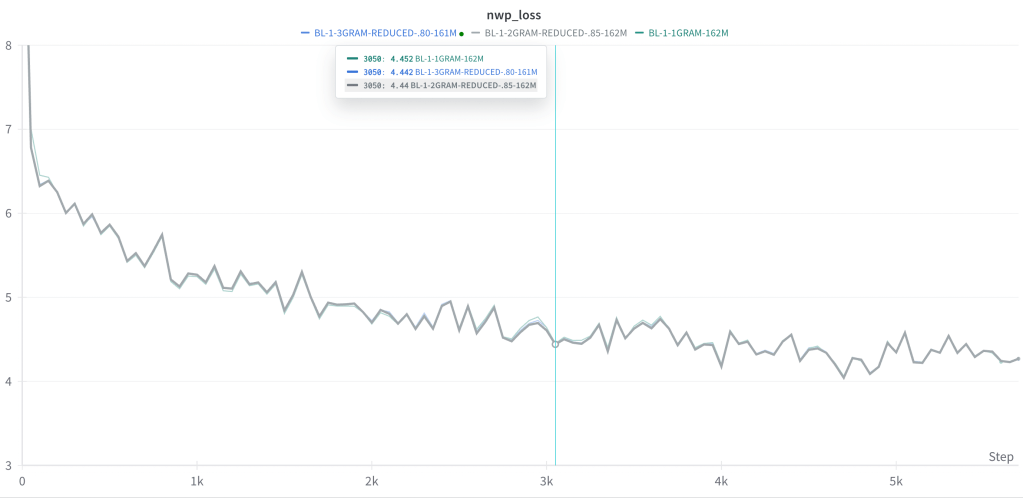Viewport: 1023px width, 498px height.
Task: Click the teal swatch in the tooltip
Action: pos(351,58)
